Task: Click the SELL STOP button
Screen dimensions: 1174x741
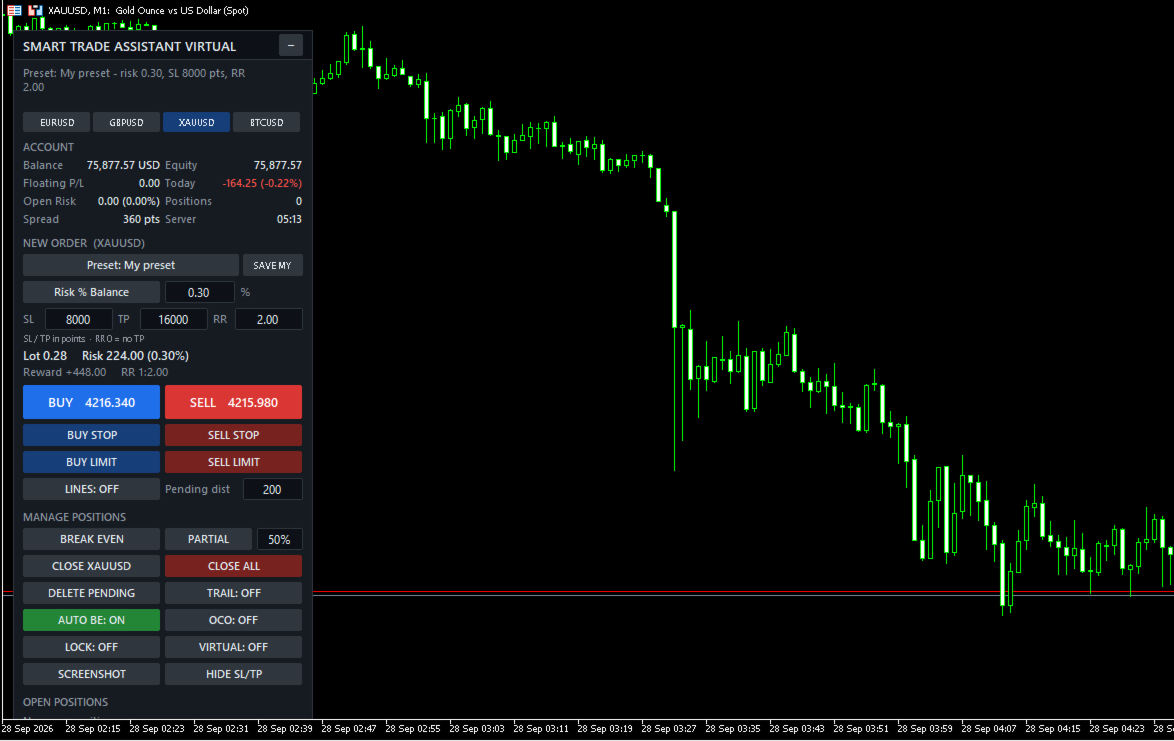Action: coord(234,435)
